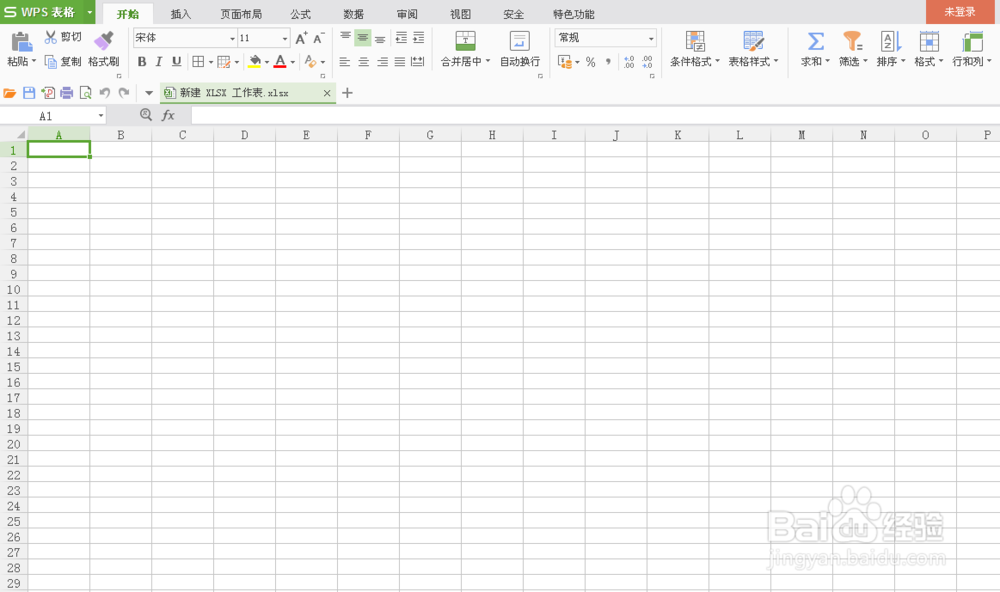Decrease font size with A- icon
The width and height of the screenshot is (1000, 592).
318,38
